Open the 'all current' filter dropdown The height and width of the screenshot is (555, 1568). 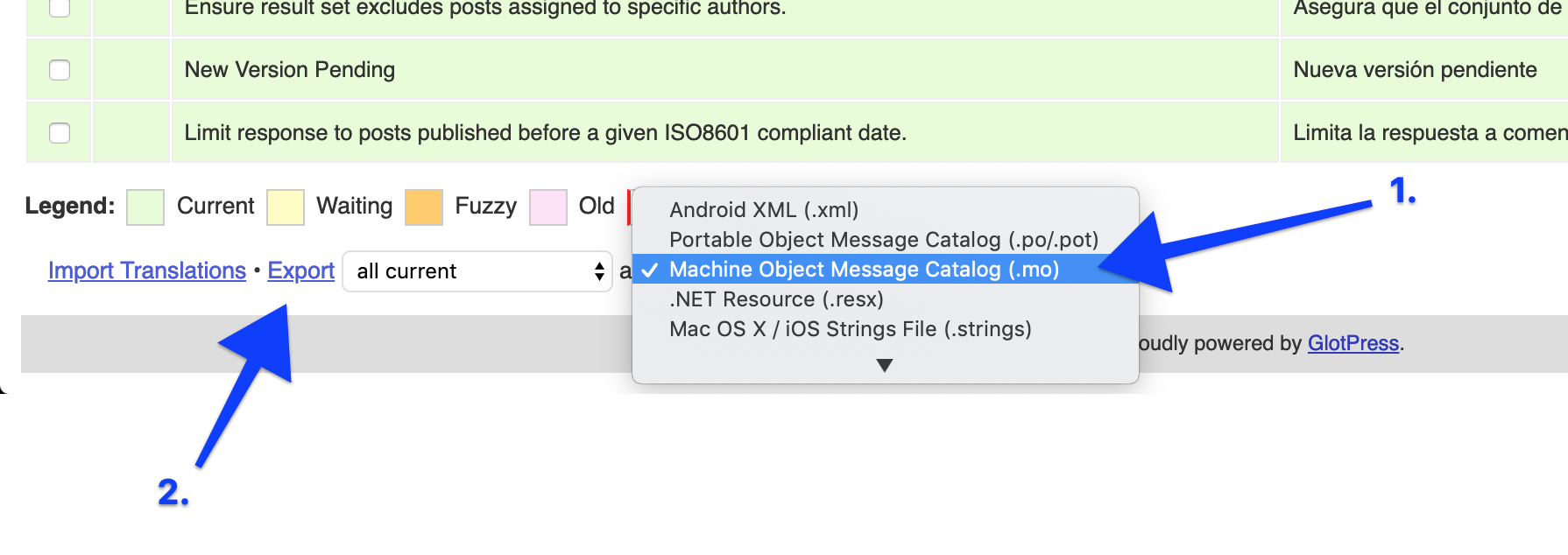click(x=477, y=271)
